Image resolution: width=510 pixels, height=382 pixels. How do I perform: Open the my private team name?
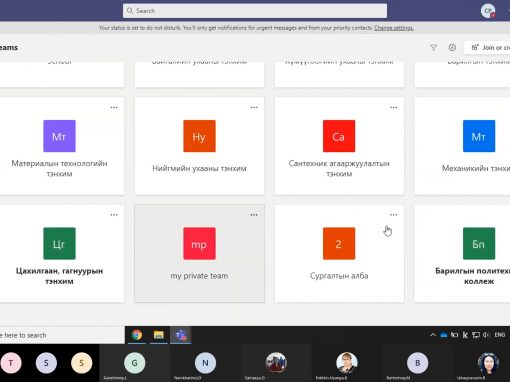coord(199,276)
